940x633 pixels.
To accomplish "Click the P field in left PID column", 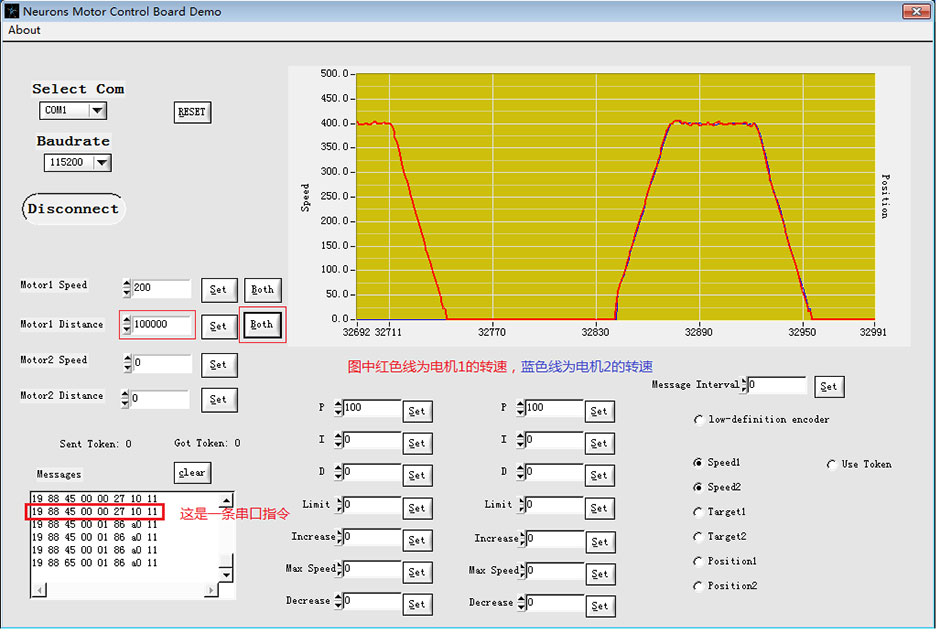I will (372, 409).
